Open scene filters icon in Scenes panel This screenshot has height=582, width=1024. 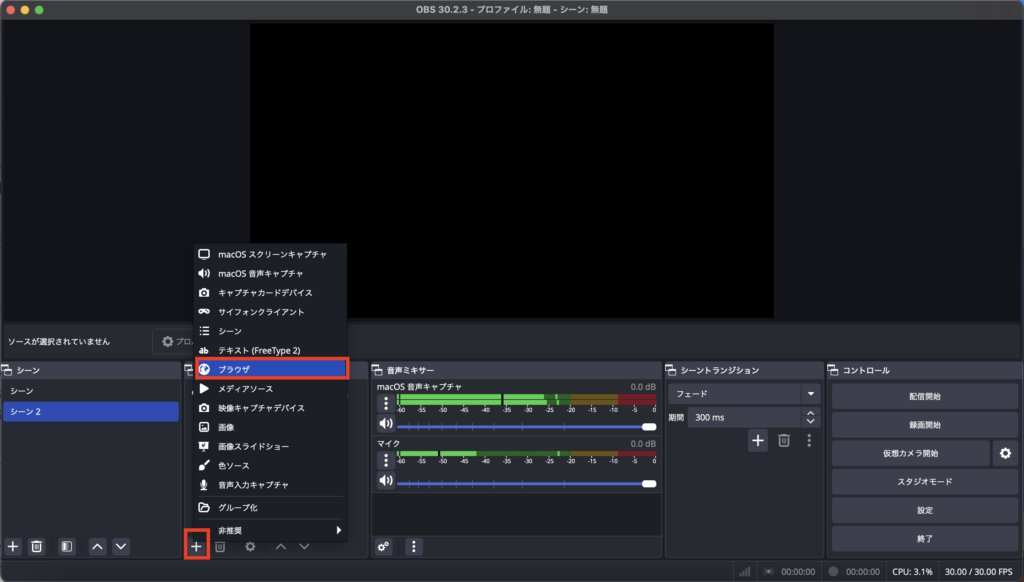67,547
